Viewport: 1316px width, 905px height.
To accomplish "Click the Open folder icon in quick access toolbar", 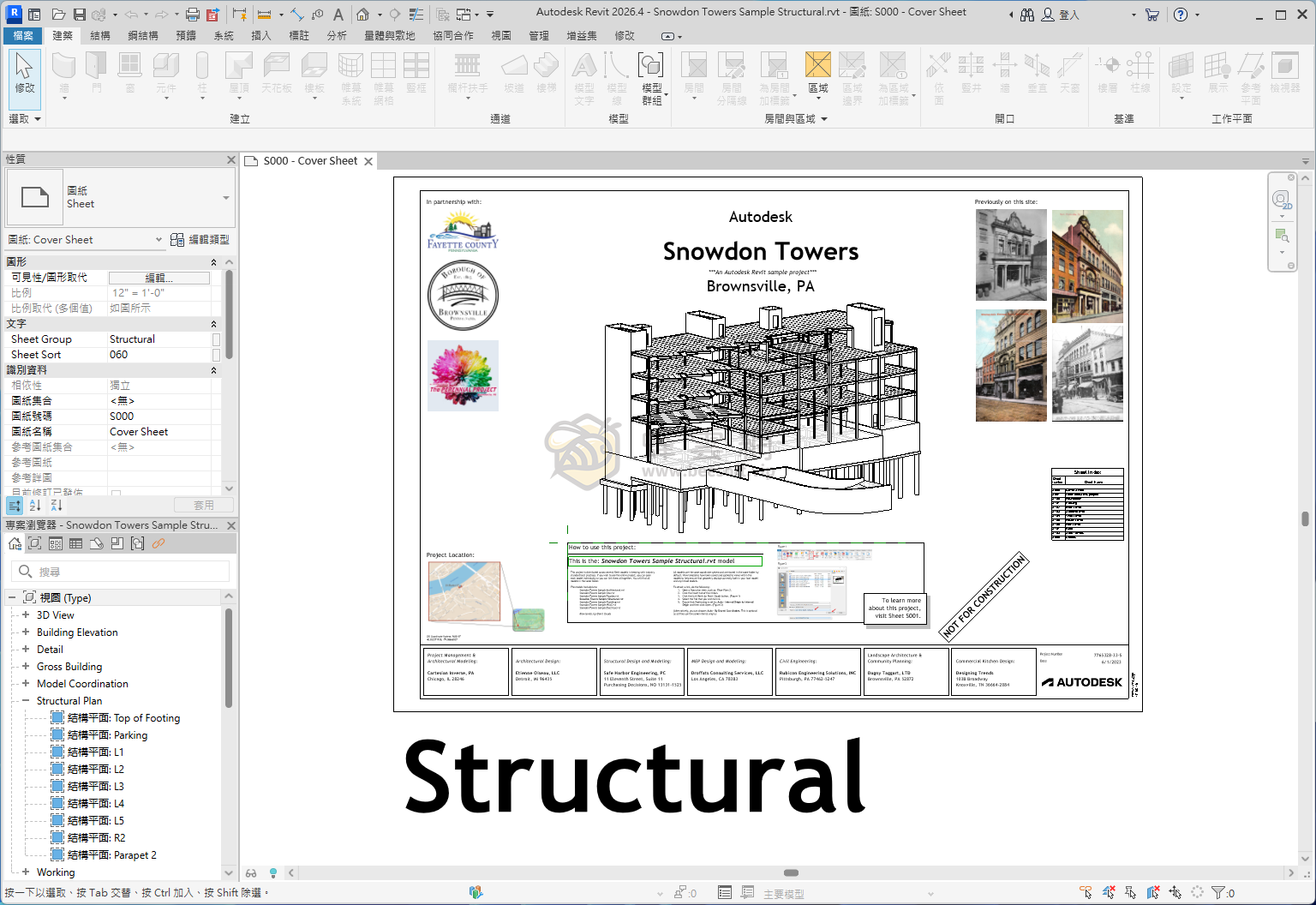I will [x=58, y=15].
